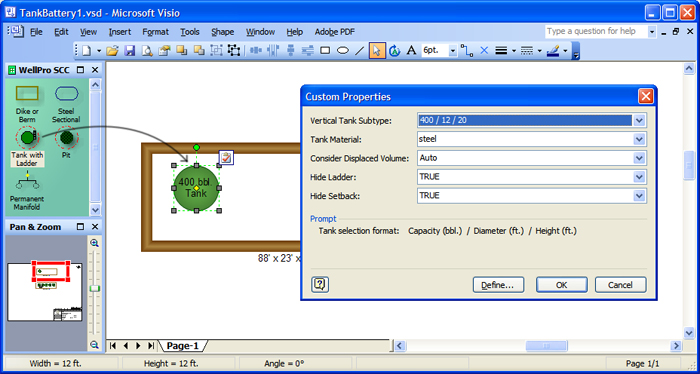The image size is (700, 374).
Task: Click the blue X connection point tool
Action: pyautogui.click(x=484, y=51)
